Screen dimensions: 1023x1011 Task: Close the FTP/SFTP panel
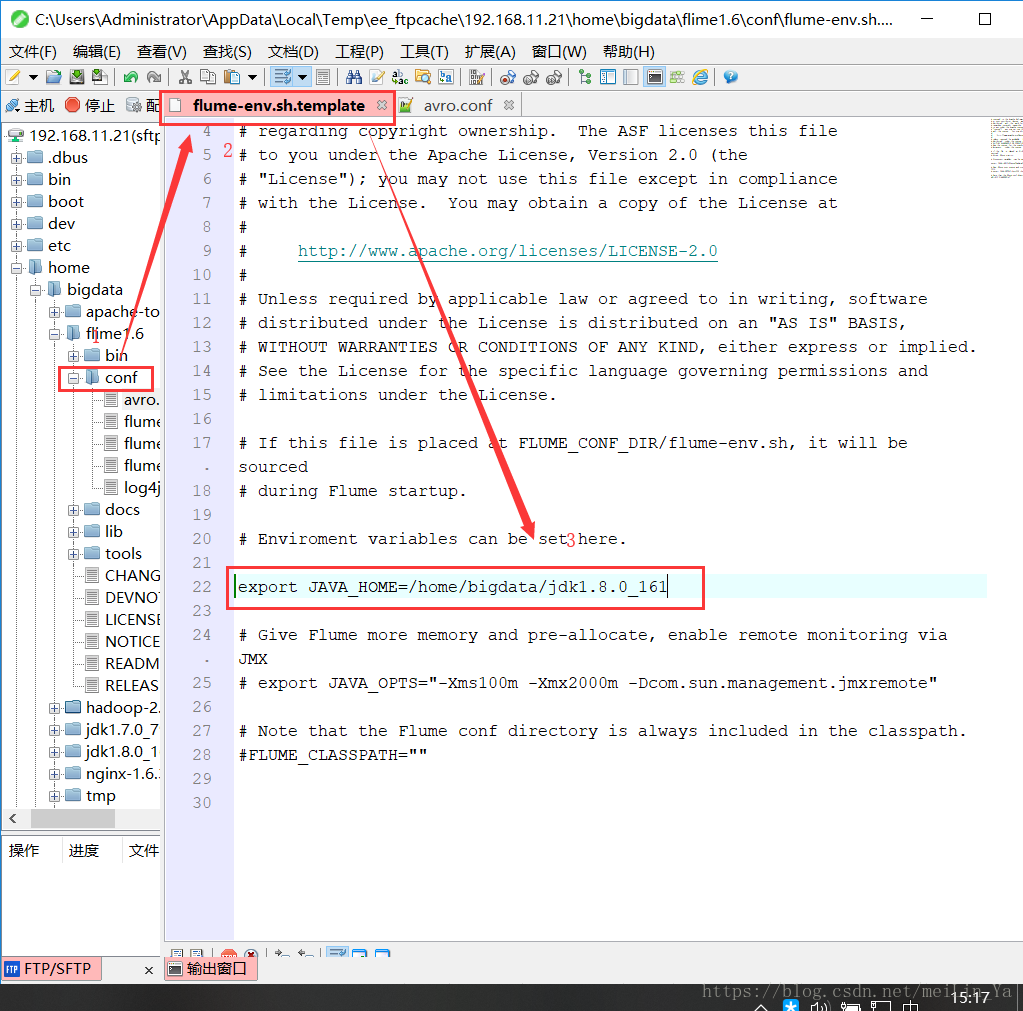[149, 971]
